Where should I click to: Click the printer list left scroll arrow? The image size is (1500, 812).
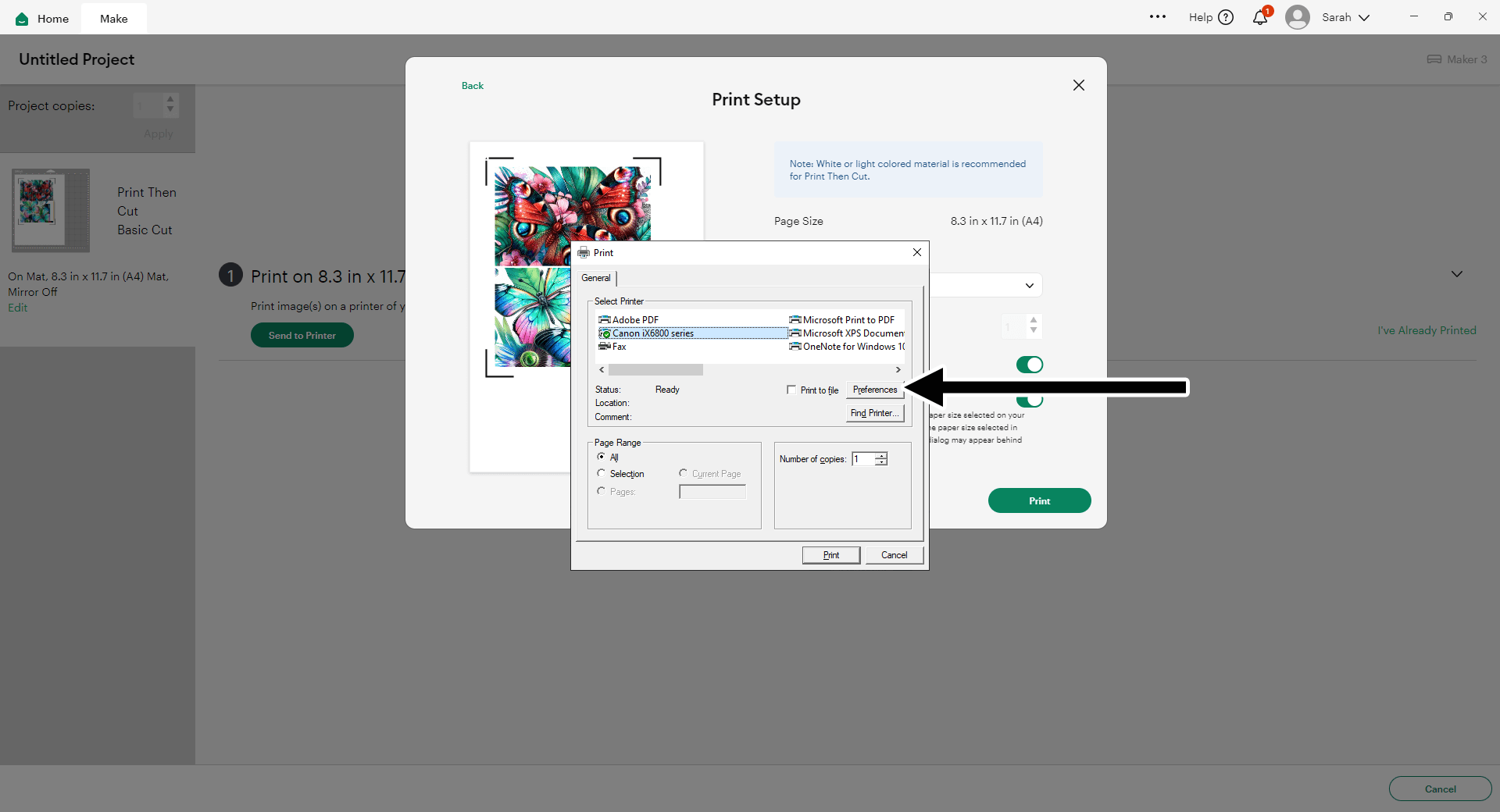point(602,370)
